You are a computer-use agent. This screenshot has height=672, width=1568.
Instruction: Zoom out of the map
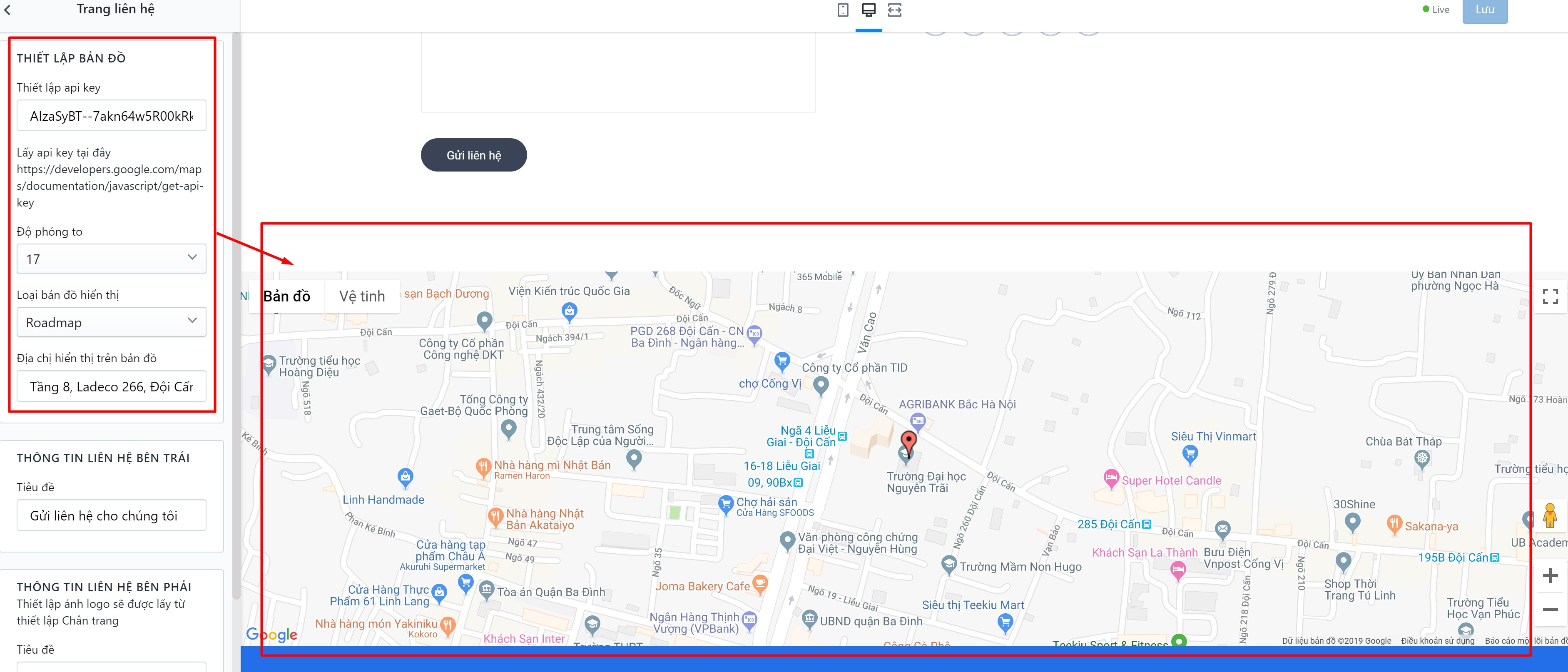[x=1551, y=609]
